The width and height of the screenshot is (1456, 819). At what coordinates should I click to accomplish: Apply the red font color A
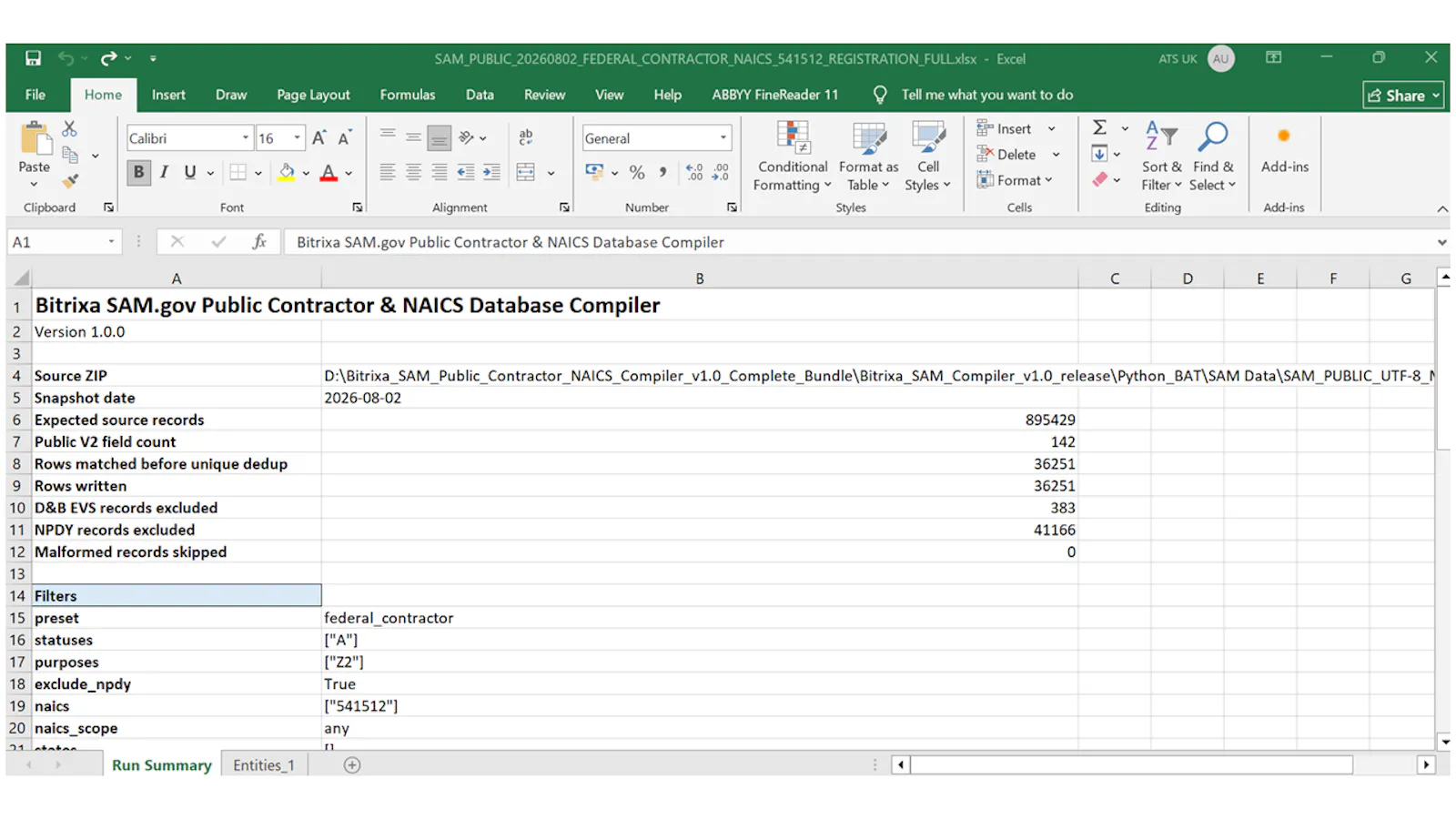[x=329, y=172]
